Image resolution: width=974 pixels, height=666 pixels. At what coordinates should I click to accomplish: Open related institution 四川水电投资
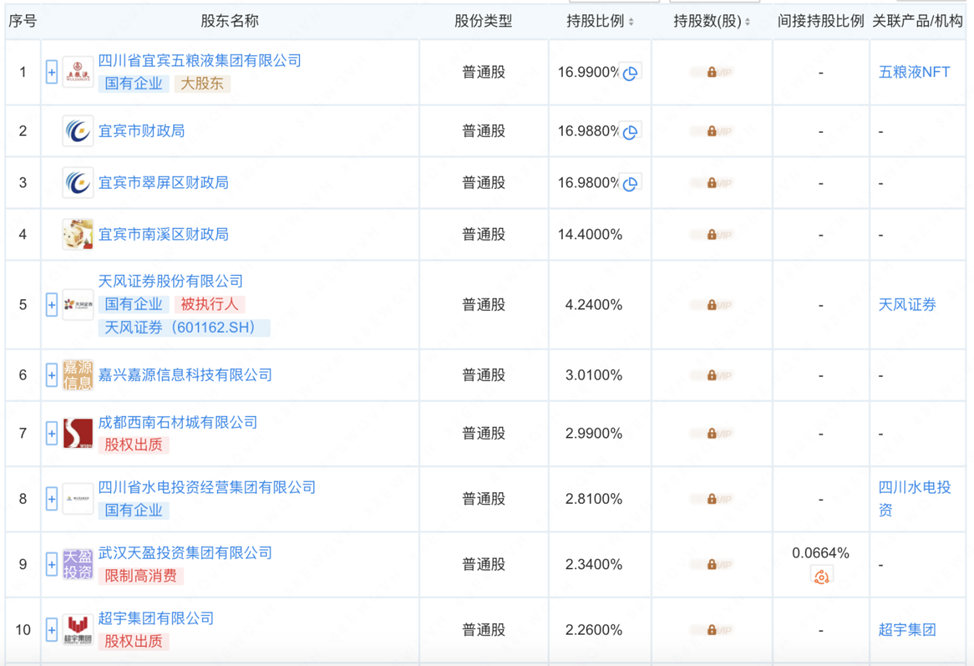914,498
